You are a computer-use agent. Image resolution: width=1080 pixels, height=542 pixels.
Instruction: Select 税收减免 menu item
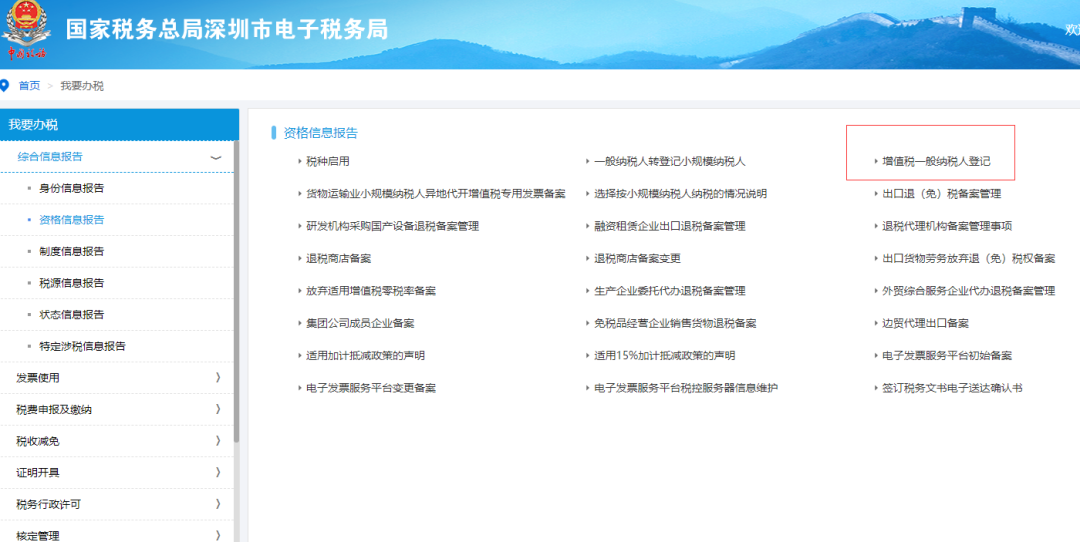pos(38,441)
